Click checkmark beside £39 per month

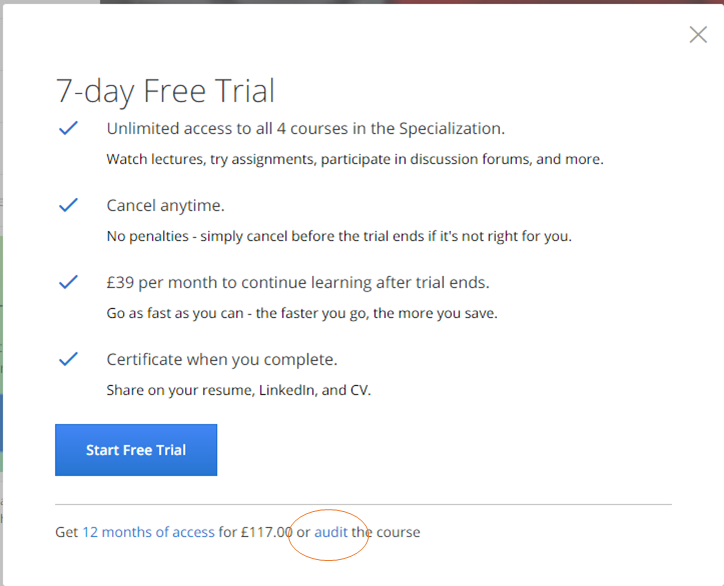click(68, 282)
